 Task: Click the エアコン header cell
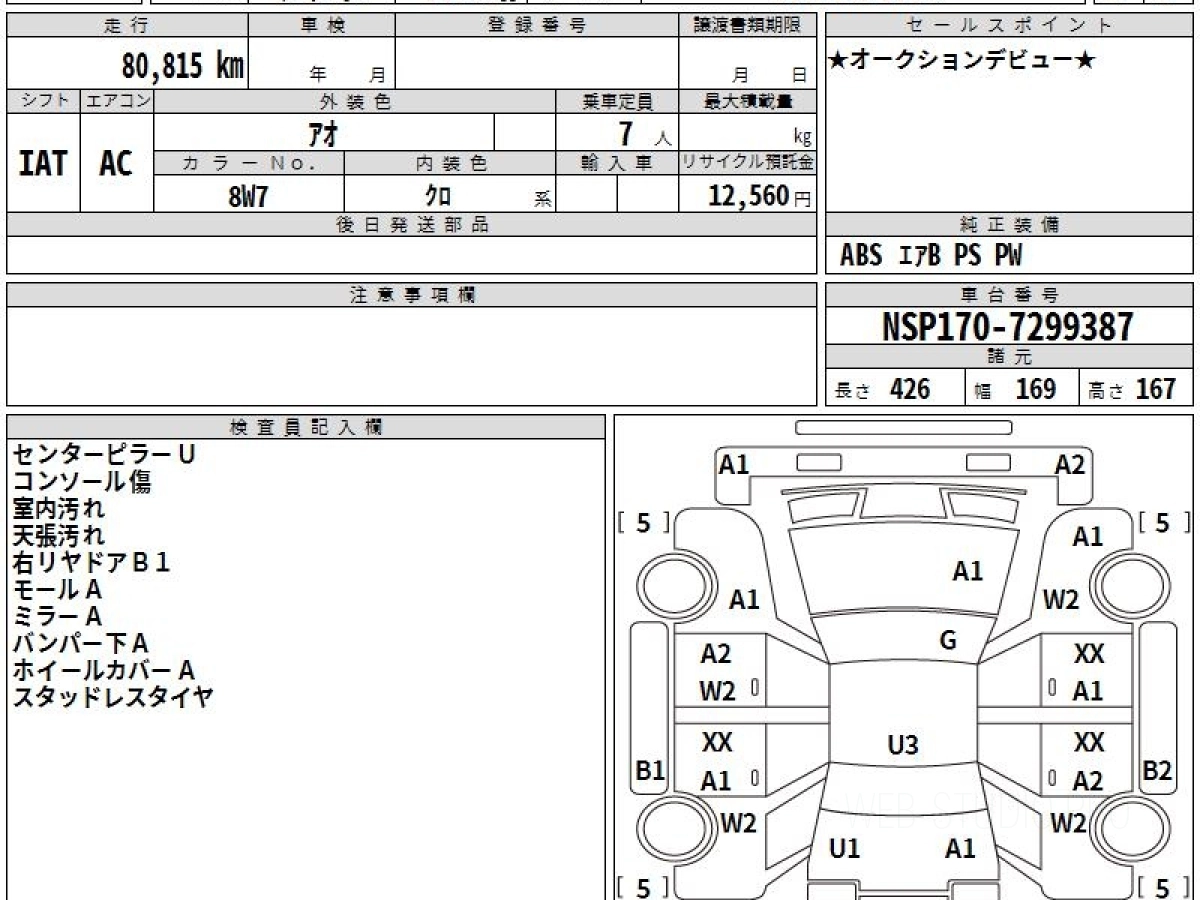click(117, 101)
